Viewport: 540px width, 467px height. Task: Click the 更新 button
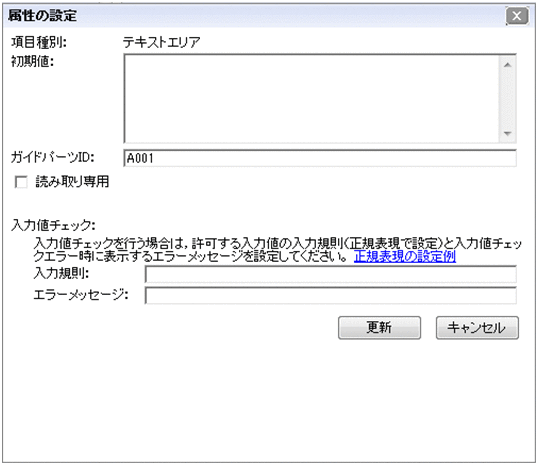[379, 328]
